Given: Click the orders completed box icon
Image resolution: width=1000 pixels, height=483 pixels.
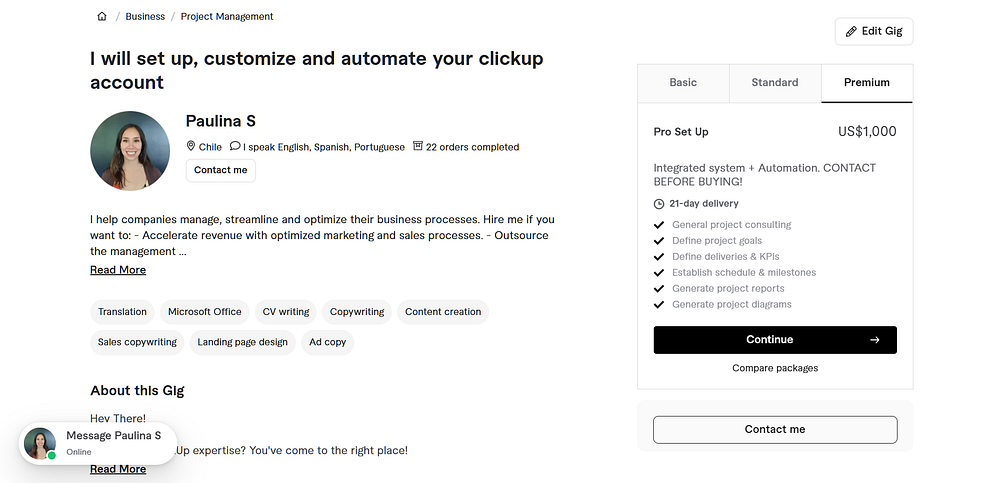Looking at the screenshot, I should [x=418, y=146].
